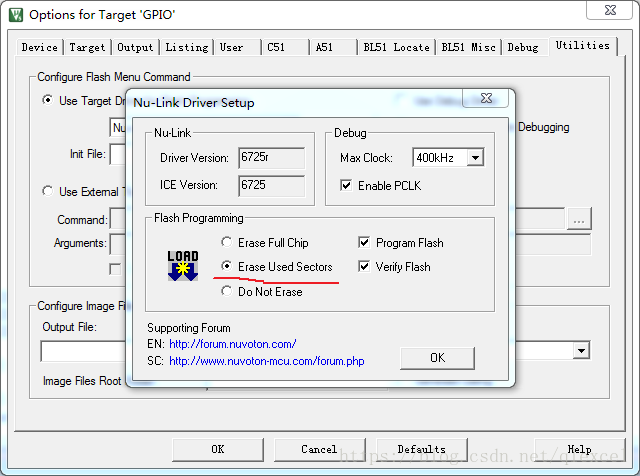This screenshot has width=640, height=476.
Task: Open the Output tab
Action: [x=135, y=47]
